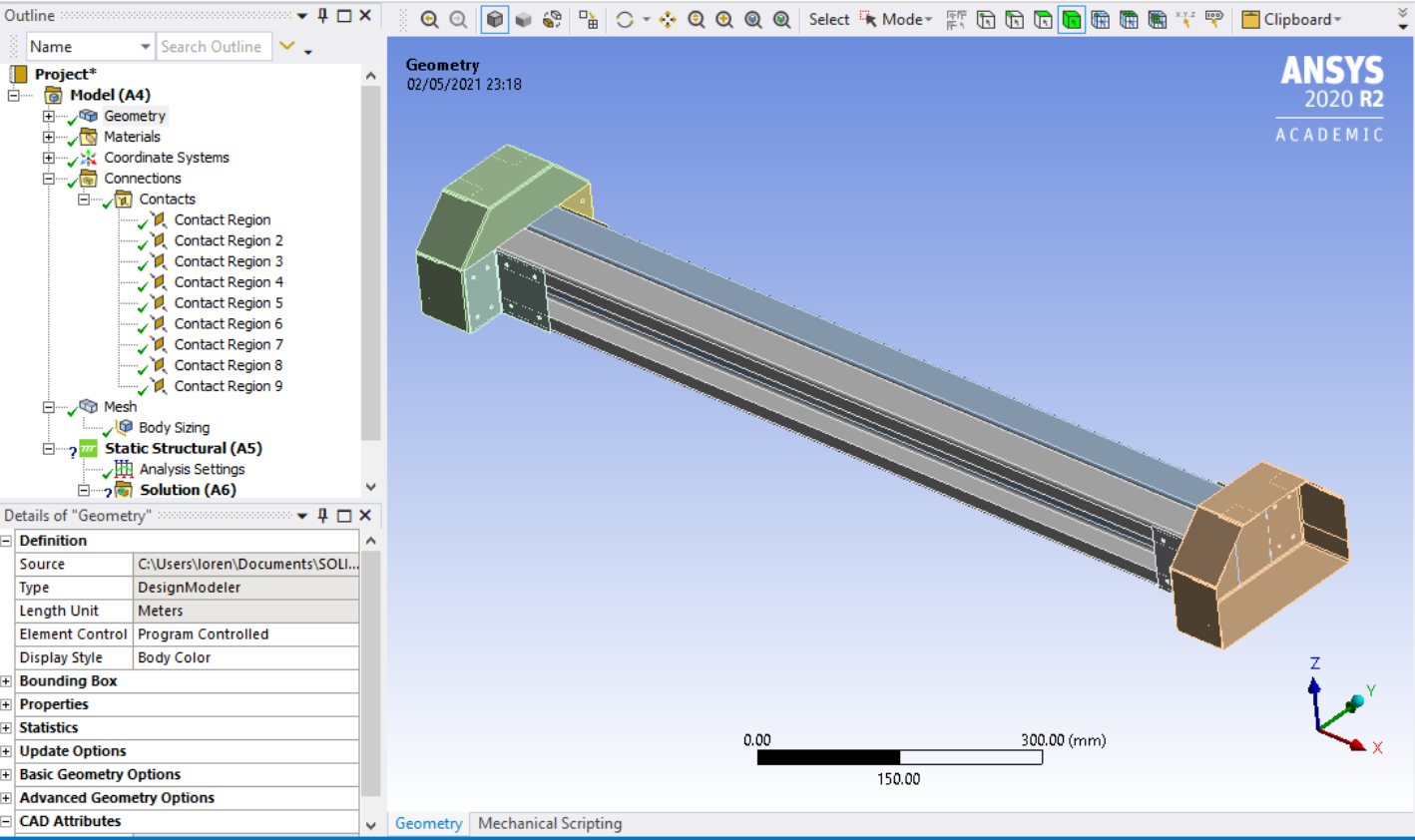Screen dimensions: 1415x840
Task: Click the Analysis Settings item under Static Structural
Action: (x=192, y=469)
